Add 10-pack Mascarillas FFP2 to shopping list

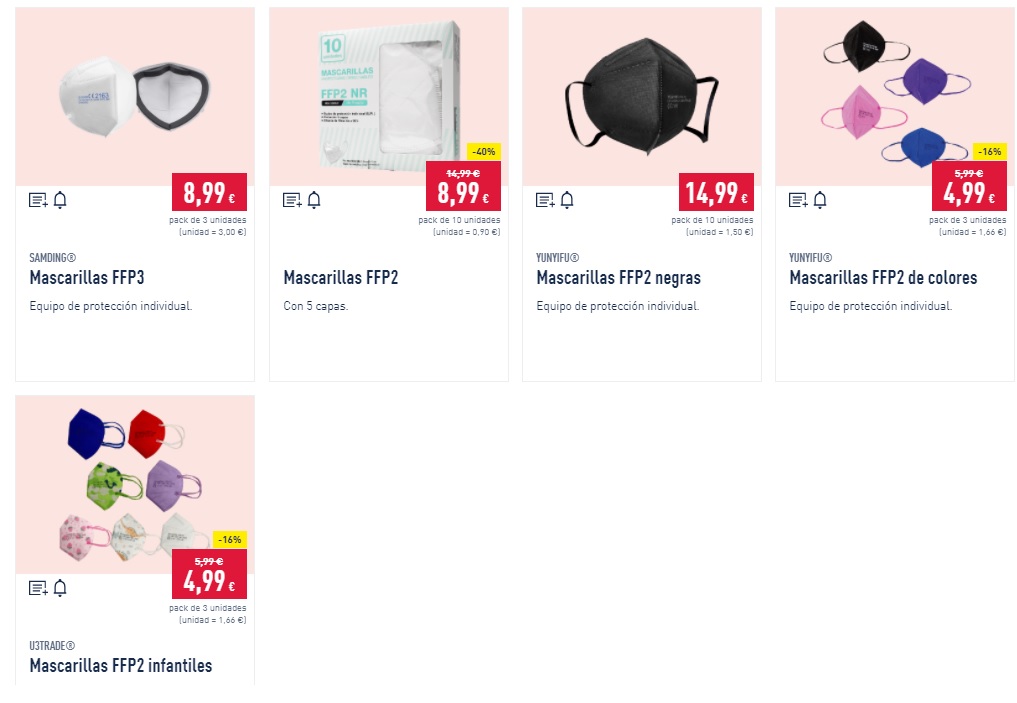(293, 200)
